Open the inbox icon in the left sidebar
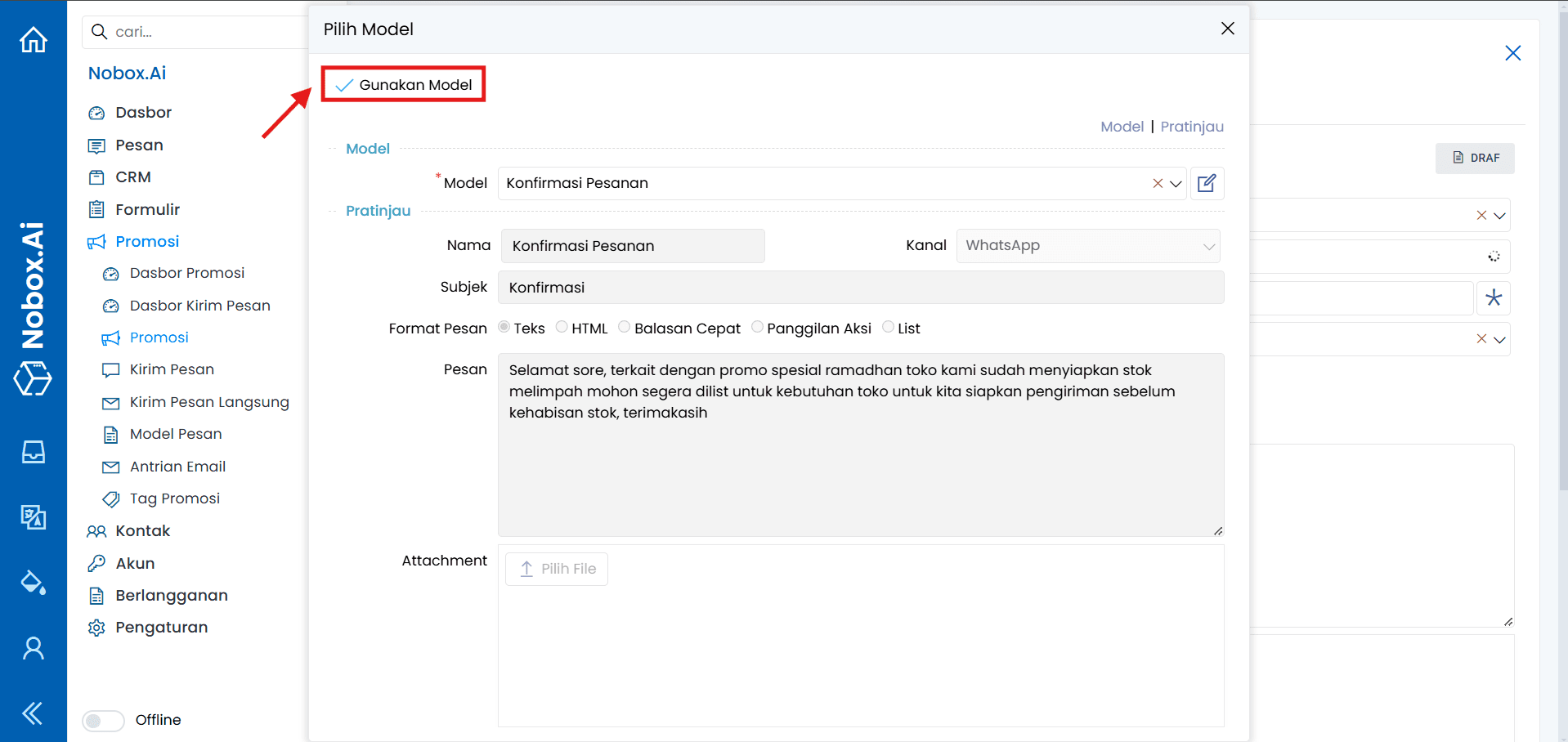 click(33, 452)
